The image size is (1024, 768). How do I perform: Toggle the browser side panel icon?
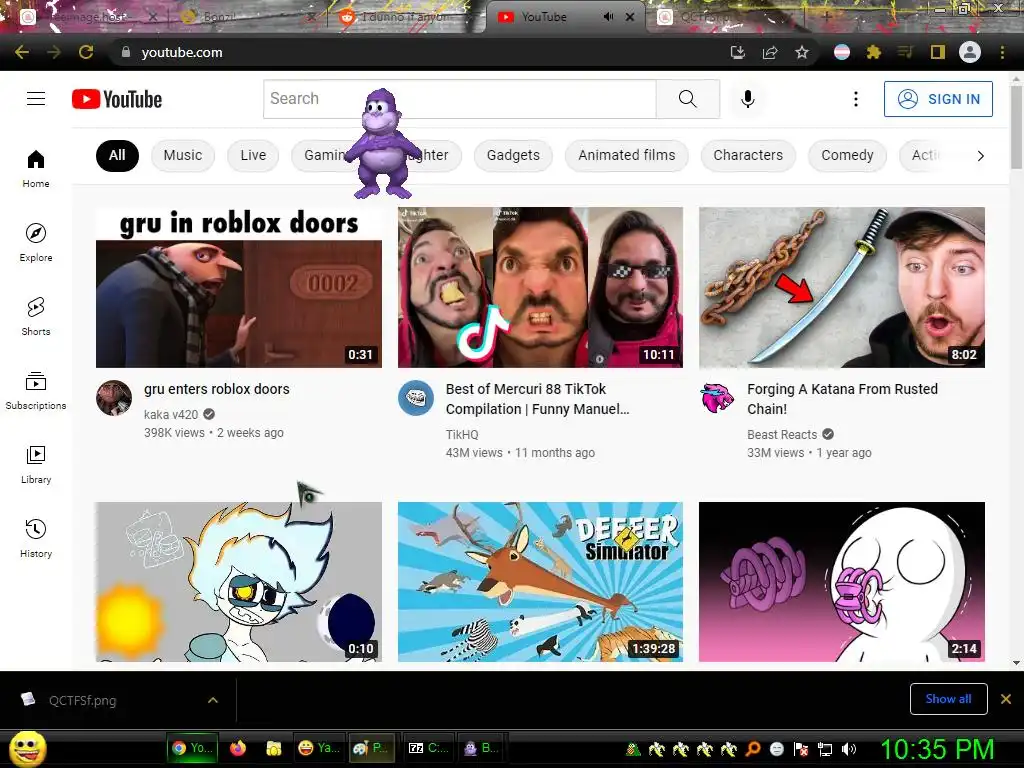[937, 52]
